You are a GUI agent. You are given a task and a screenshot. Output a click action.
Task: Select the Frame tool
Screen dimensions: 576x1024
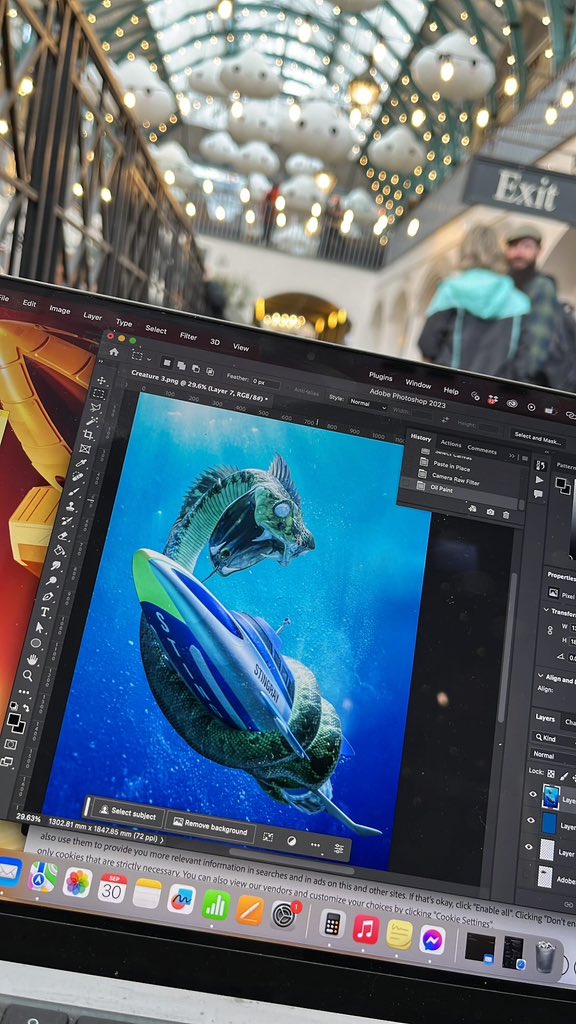85,449
